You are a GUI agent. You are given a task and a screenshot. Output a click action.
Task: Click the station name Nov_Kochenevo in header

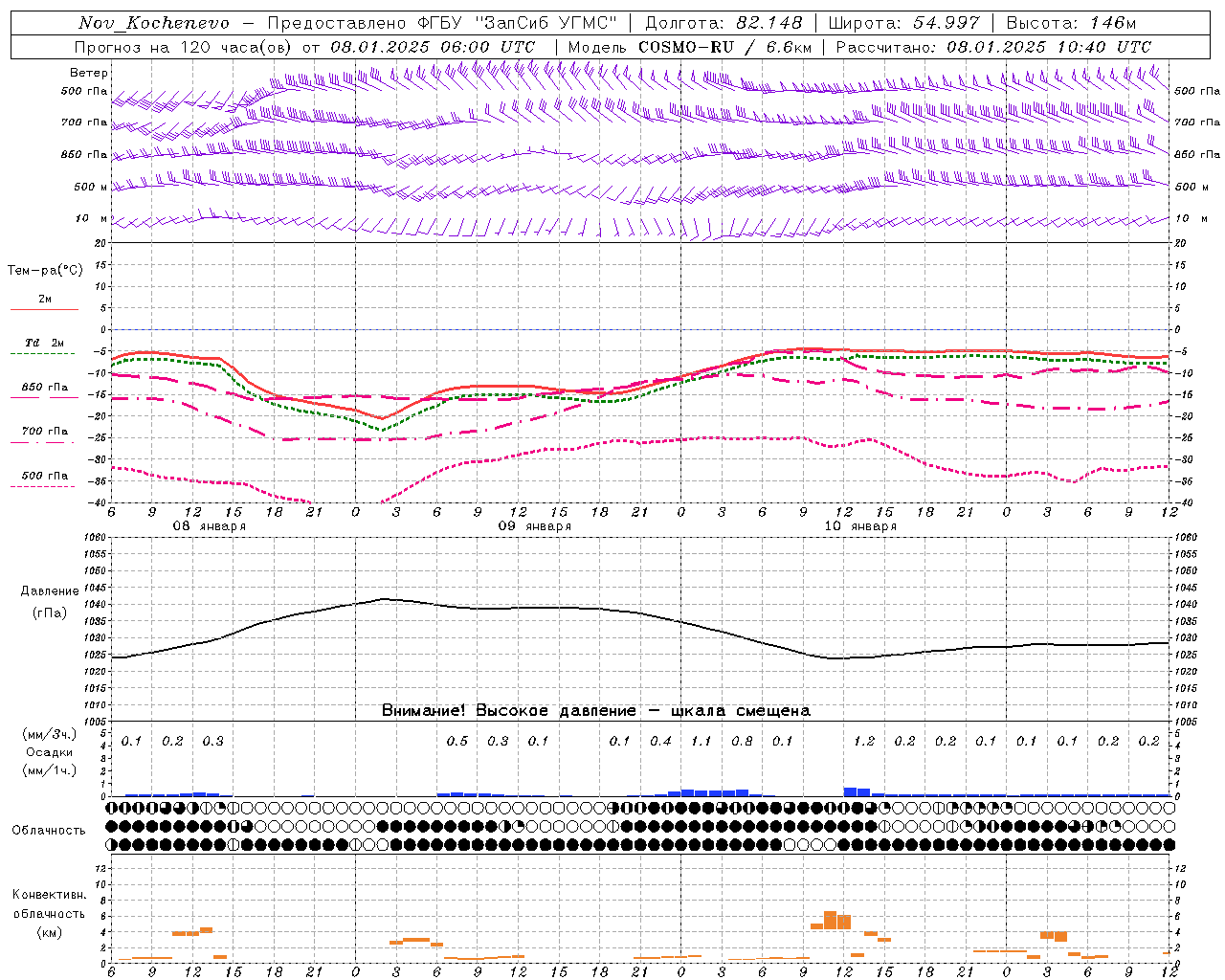pos(154,23)
